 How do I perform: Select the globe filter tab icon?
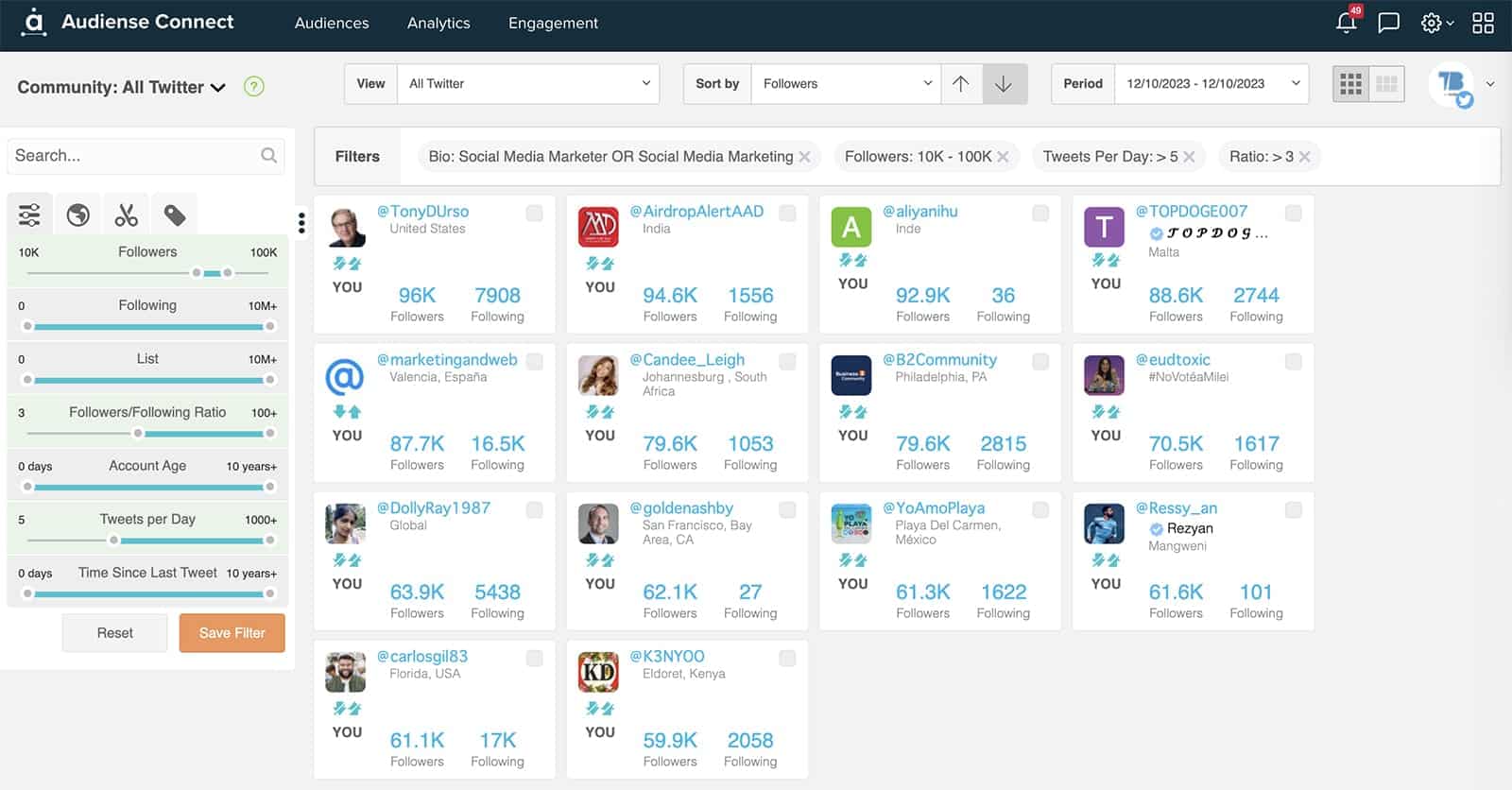78,215
